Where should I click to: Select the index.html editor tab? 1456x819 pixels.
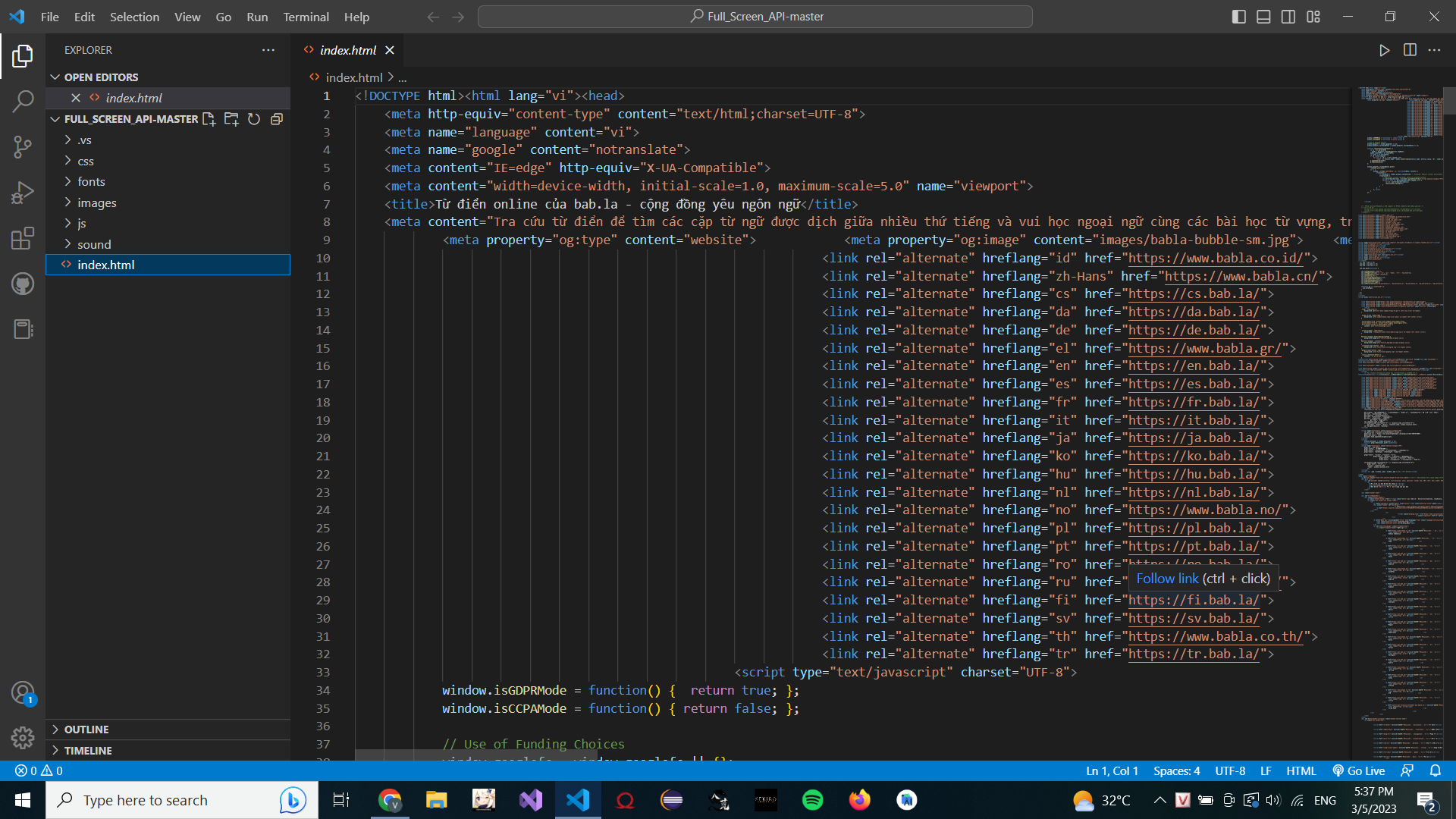348,50
